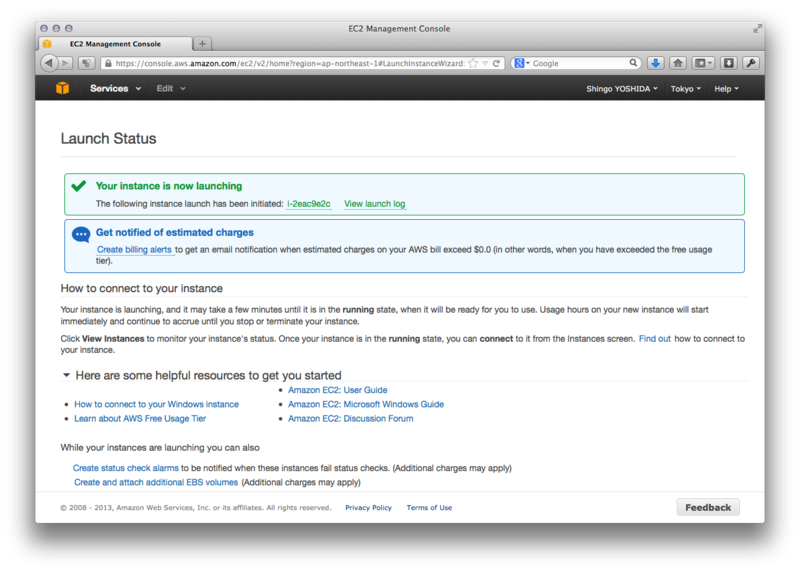
Task: Click the Google search engine icon
Action: (x=519, y=63)
